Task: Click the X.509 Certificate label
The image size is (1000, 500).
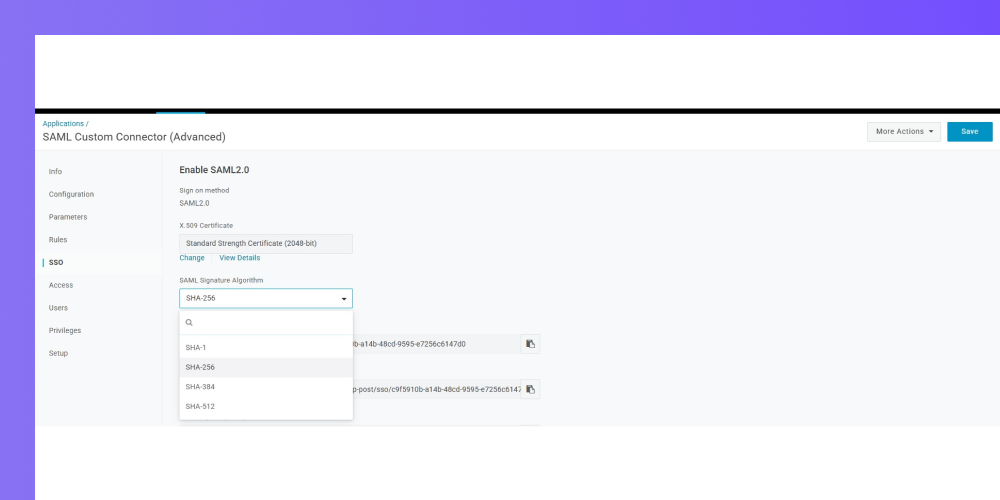Action: click(x=206, y=226)
